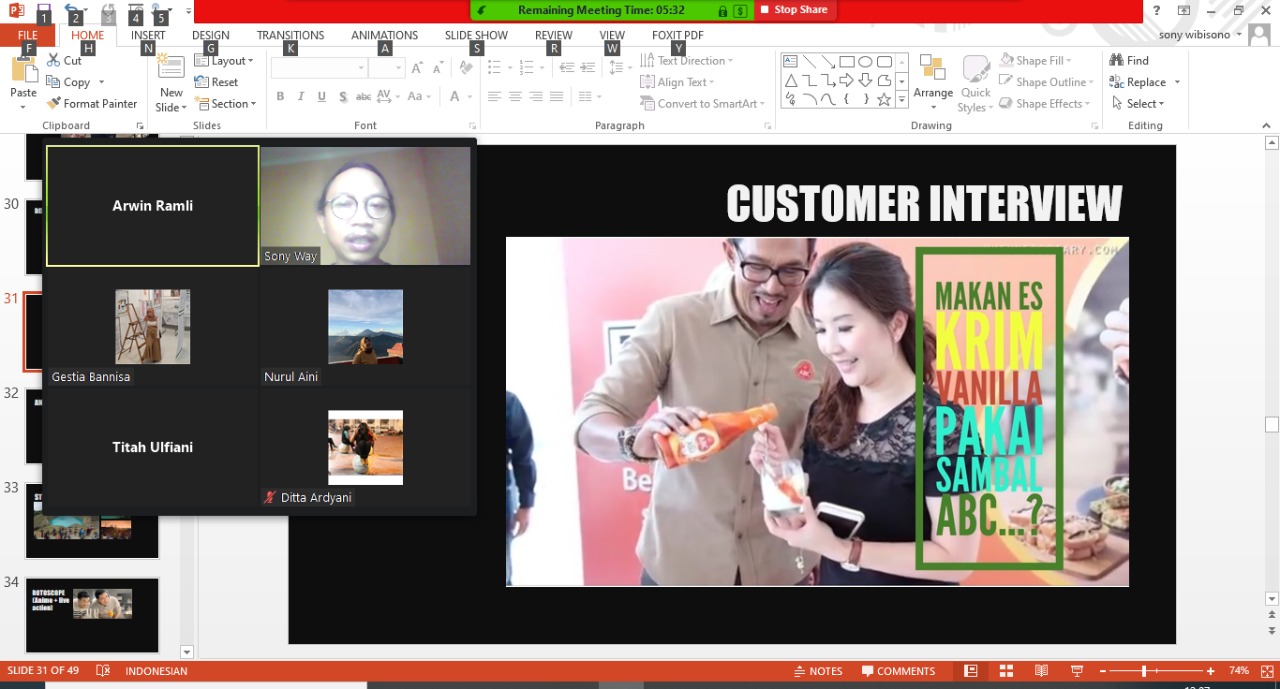Expand the shapes gallery More arrow
Image resolution: width=1280 pixels, height=689 pixels.
click(x=901, y=99)
